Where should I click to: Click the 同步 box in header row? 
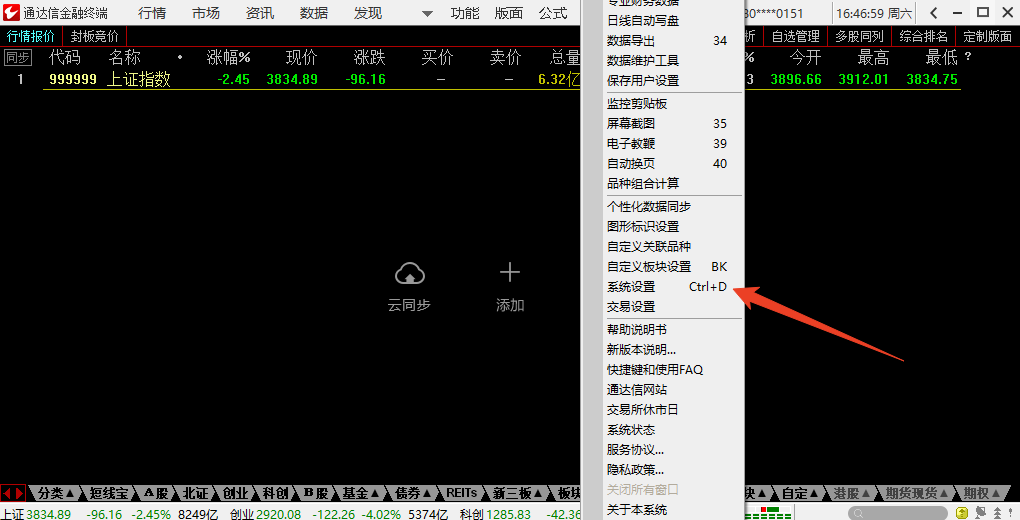pyautogui.click(x=18, y=57)
